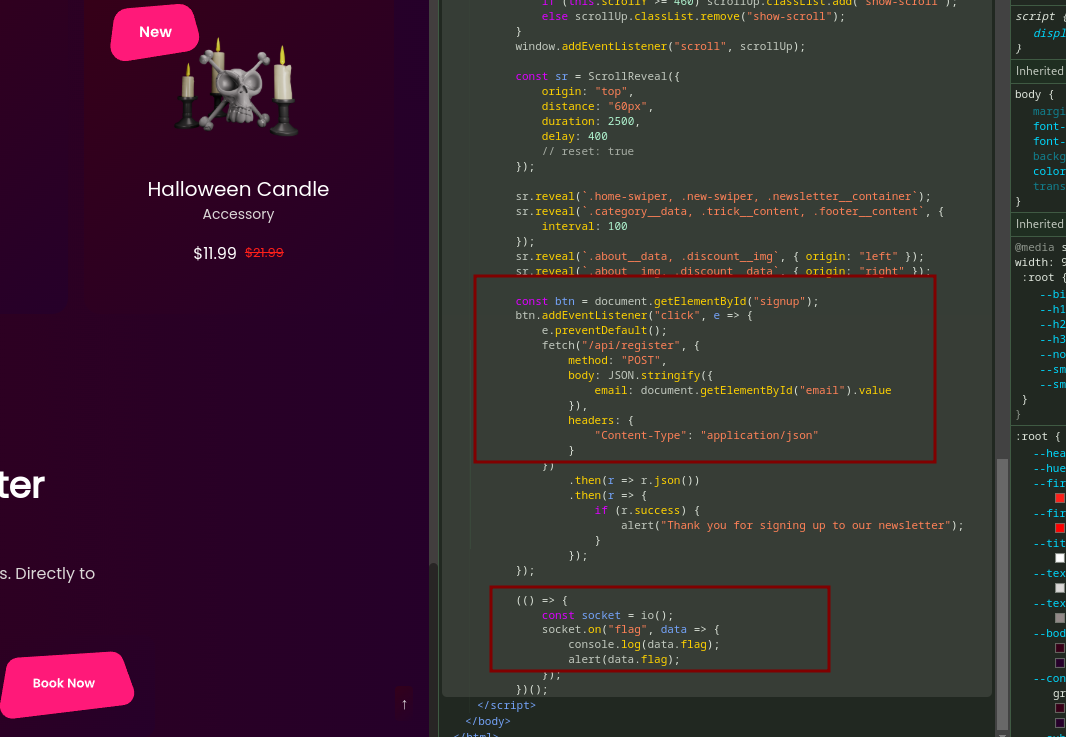Click the --hue variable in :root rule

point(1049,468)
